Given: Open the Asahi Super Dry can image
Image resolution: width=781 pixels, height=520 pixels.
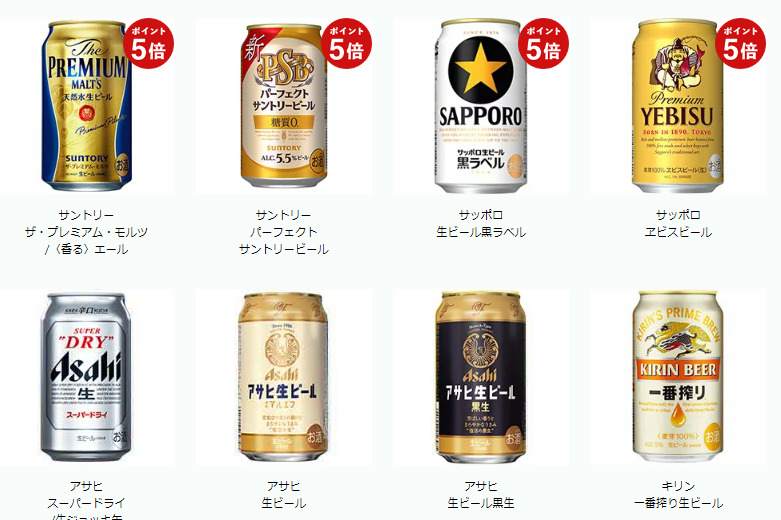Looking at the screenshot, I should (86, 377).
